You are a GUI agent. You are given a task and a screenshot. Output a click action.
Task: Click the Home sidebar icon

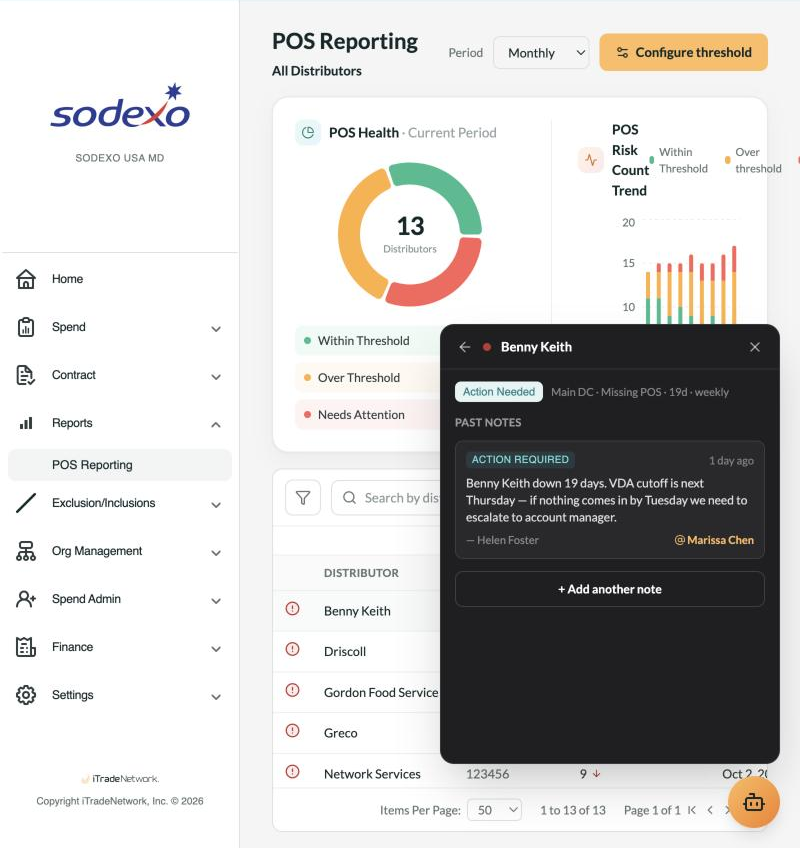click(x=25, y=279)
